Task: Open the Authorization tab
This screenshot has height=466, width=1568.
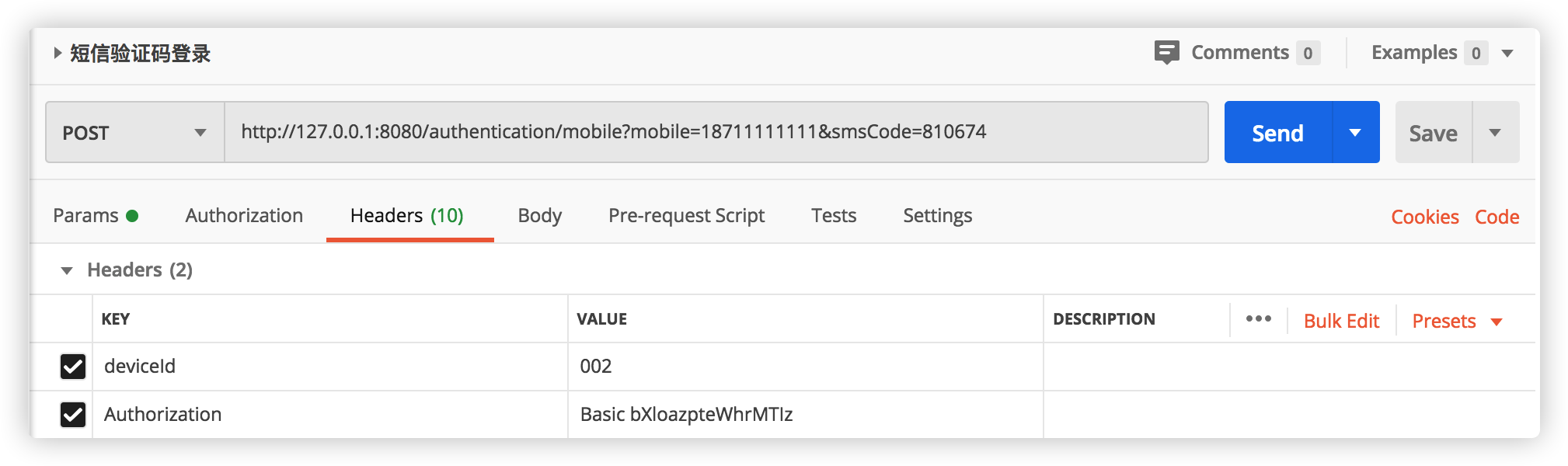Action: click(x=244, y=216)
